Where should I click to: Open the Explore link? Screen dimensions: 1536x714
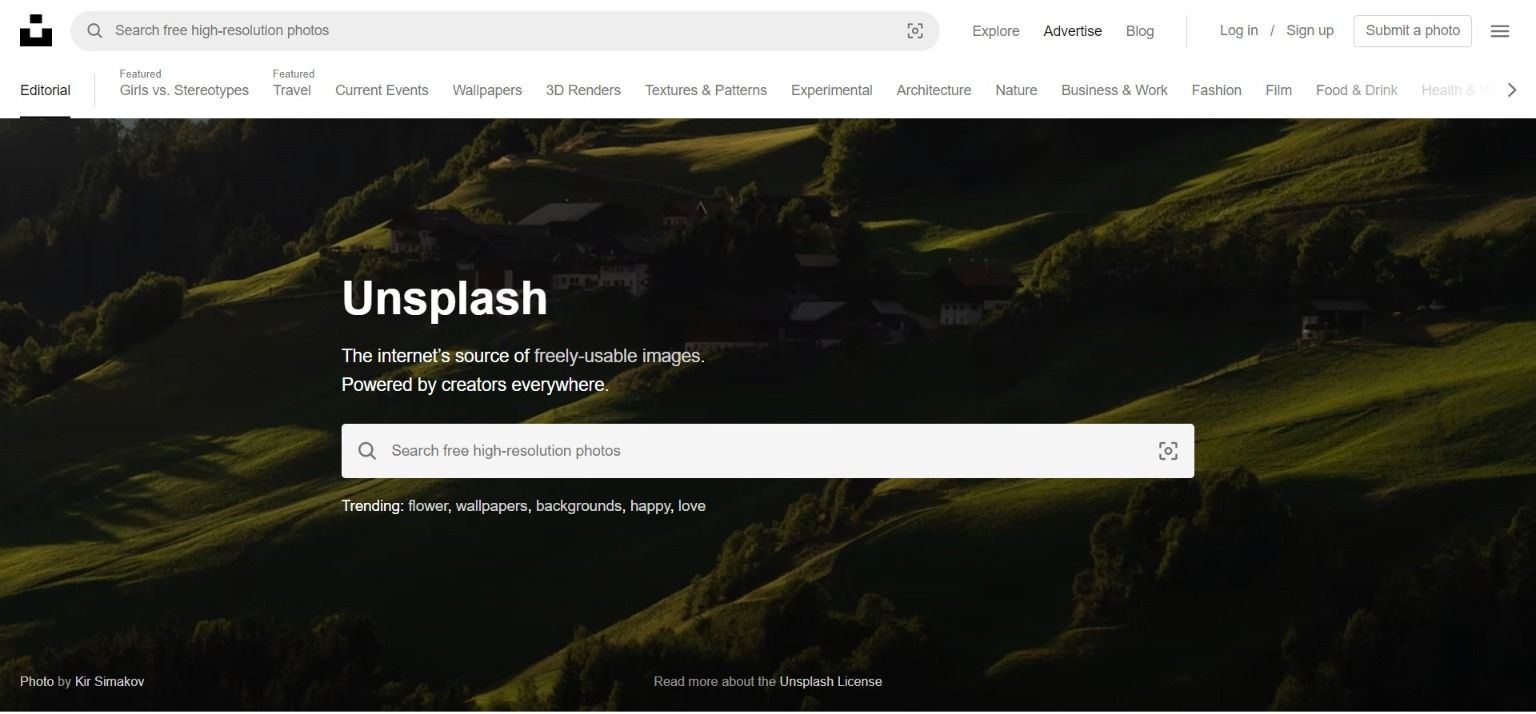pyautogui.click(x=996, y=31)
